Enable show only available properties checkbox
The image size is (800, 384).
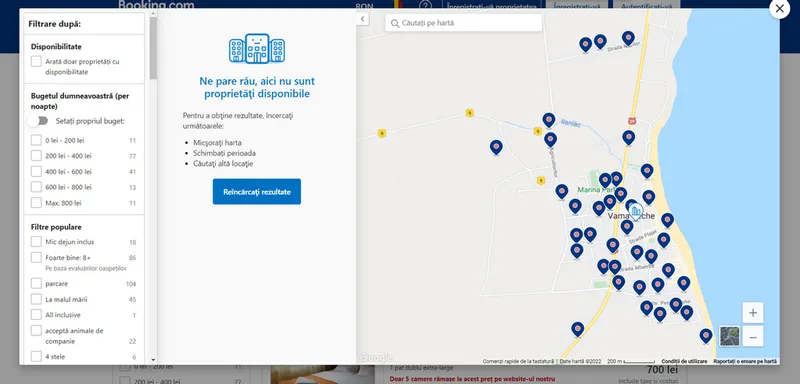point(36,62)
